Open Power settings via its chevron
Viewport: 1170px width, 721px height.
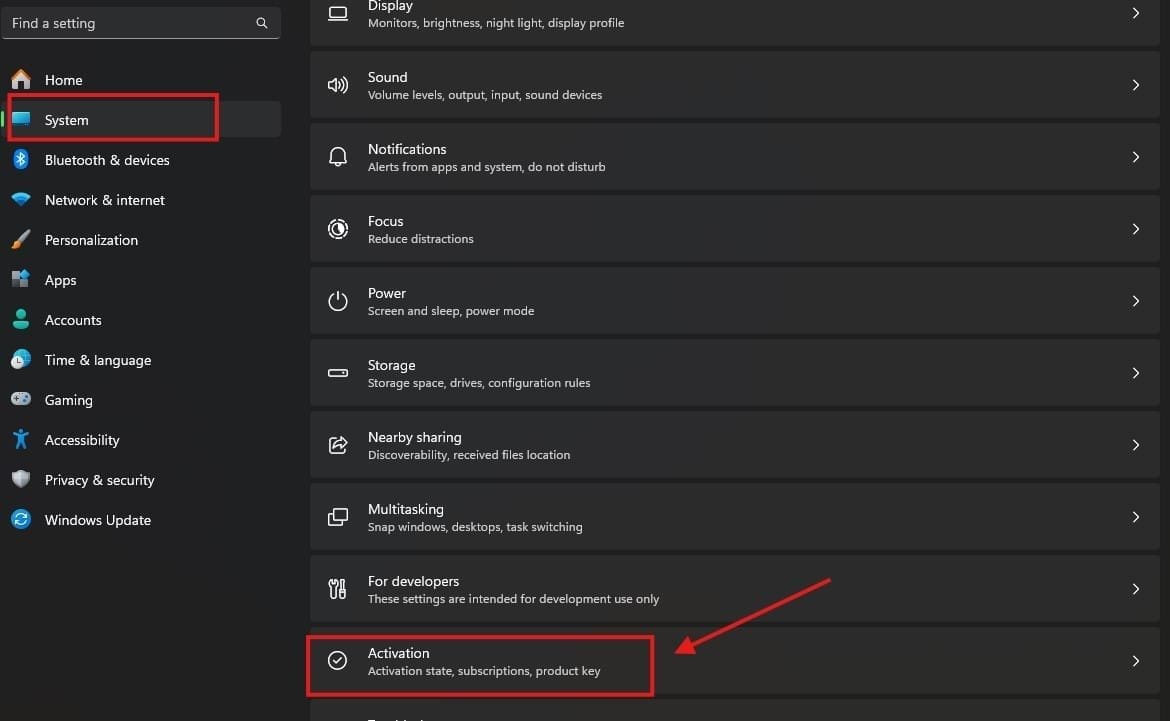pyautogui.click(x=1136, y=301)
